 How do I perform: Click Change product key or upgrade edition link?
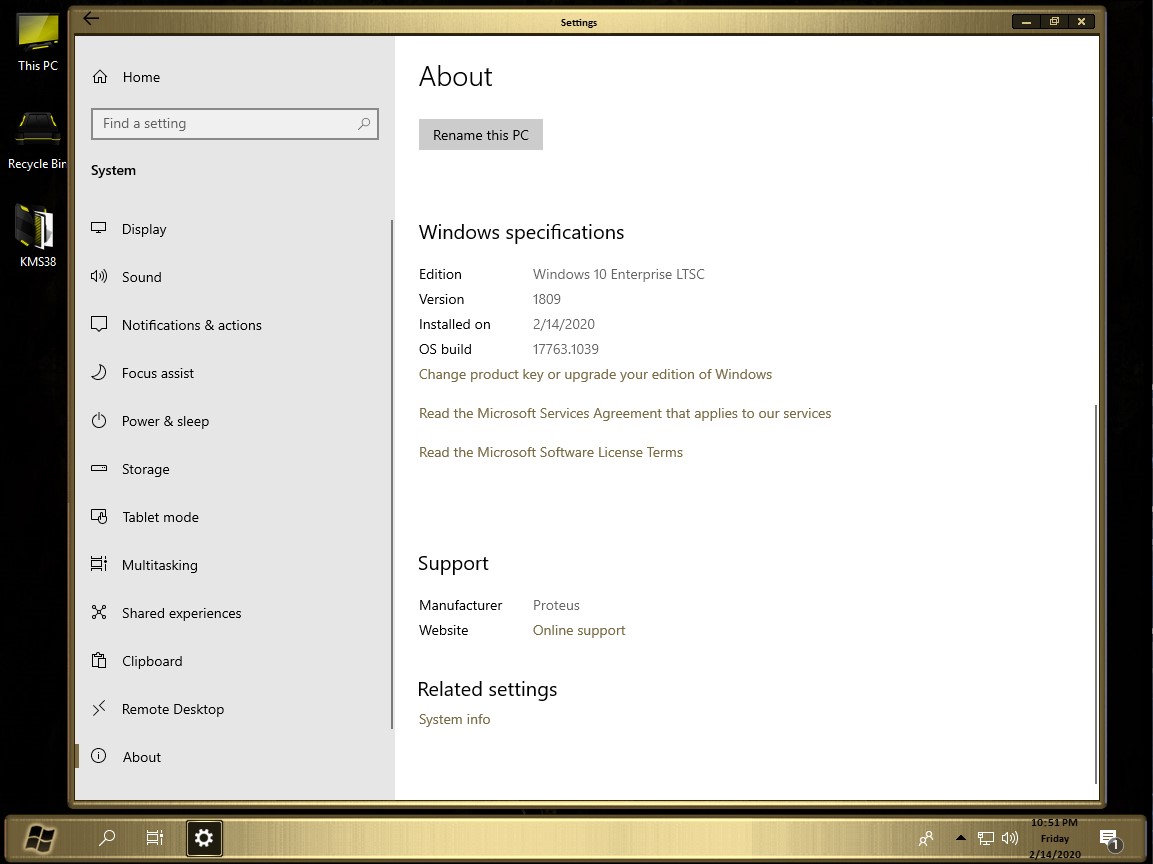tap(595, 374)
